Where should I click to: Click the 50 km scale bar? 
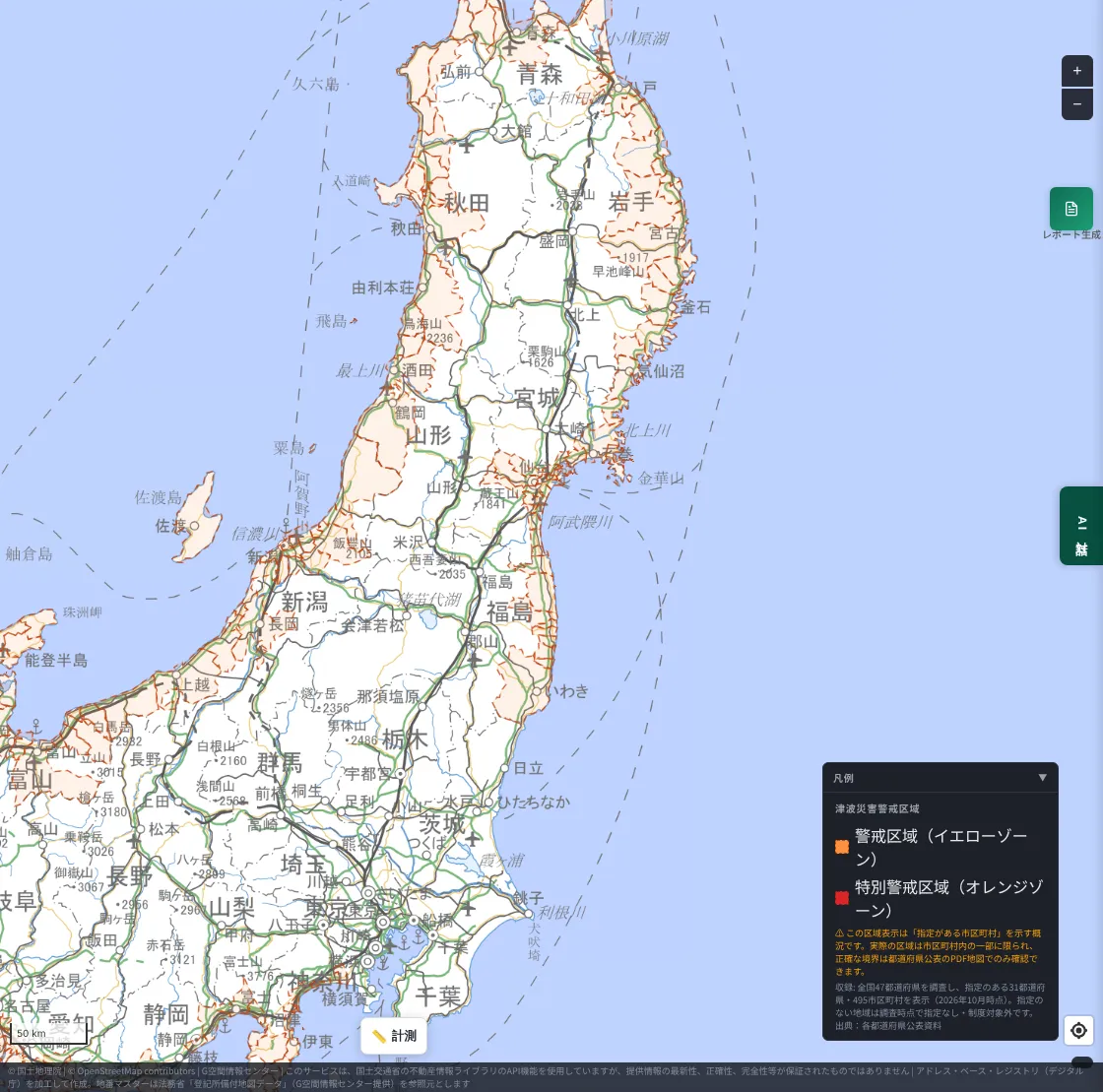coord(48,1034)
